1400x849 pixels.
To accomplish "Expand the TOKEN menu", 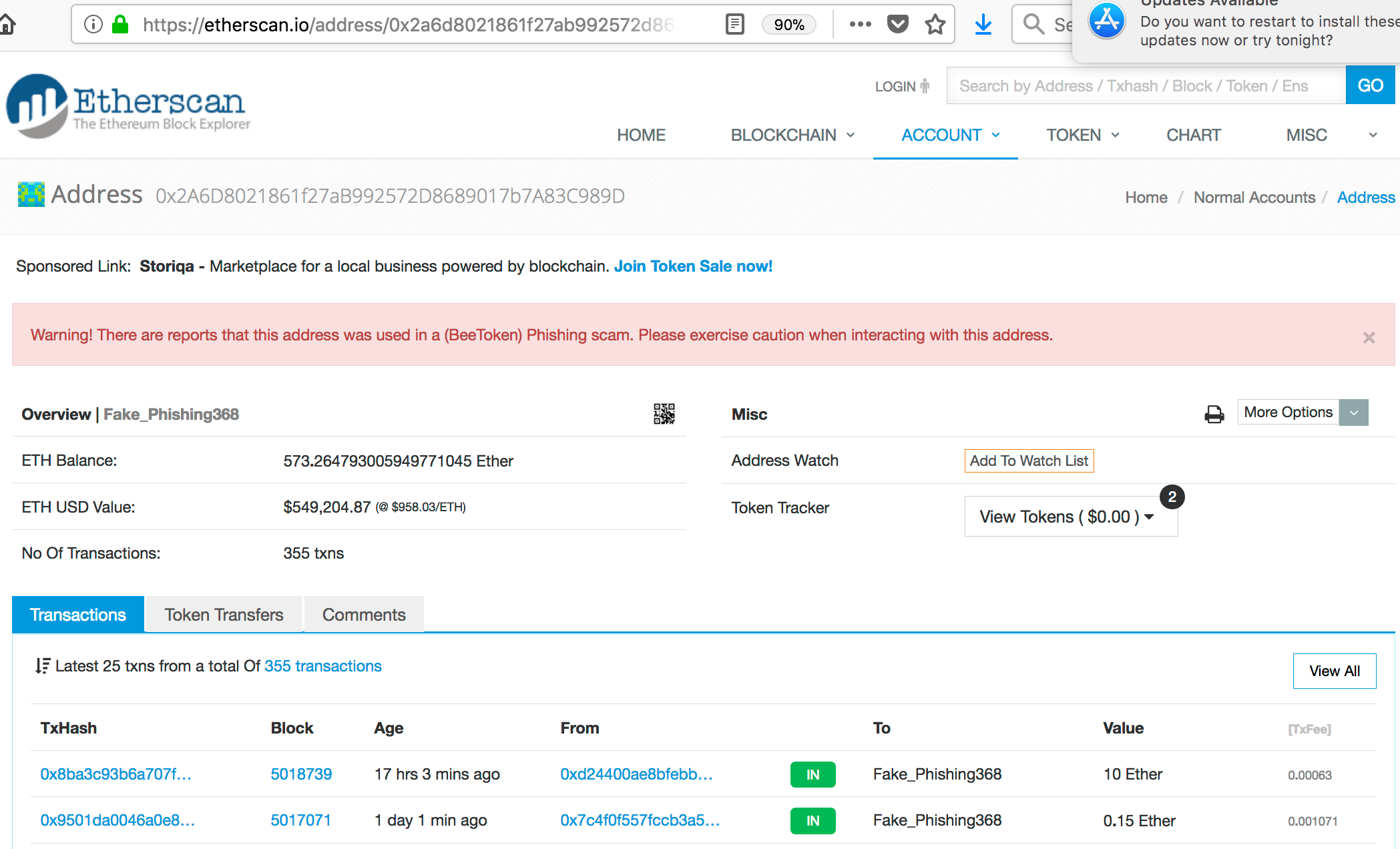I will point(1082,135).
